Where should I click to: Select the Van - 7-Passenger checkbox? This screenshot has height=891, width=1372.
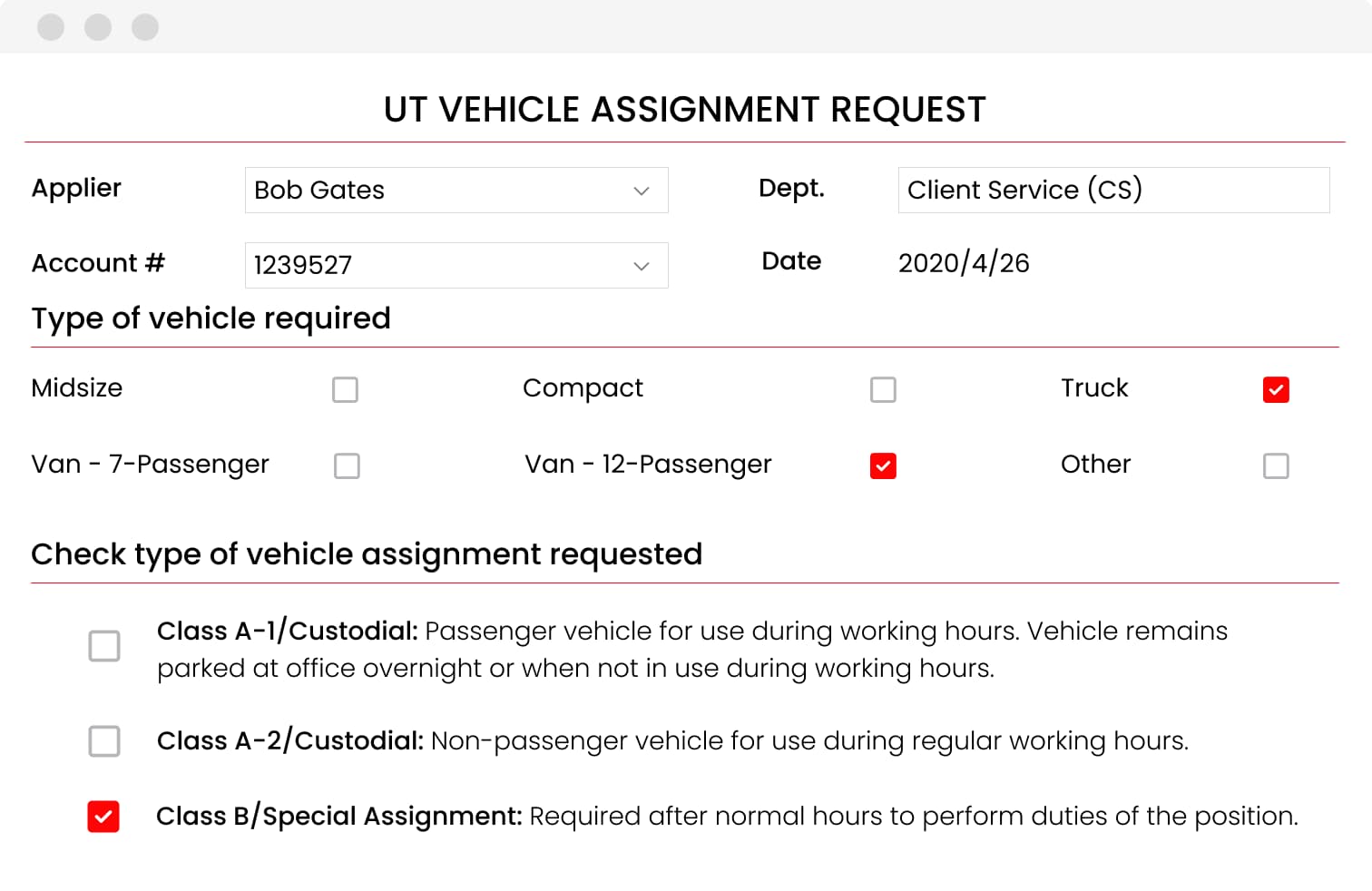pos(347,466)
